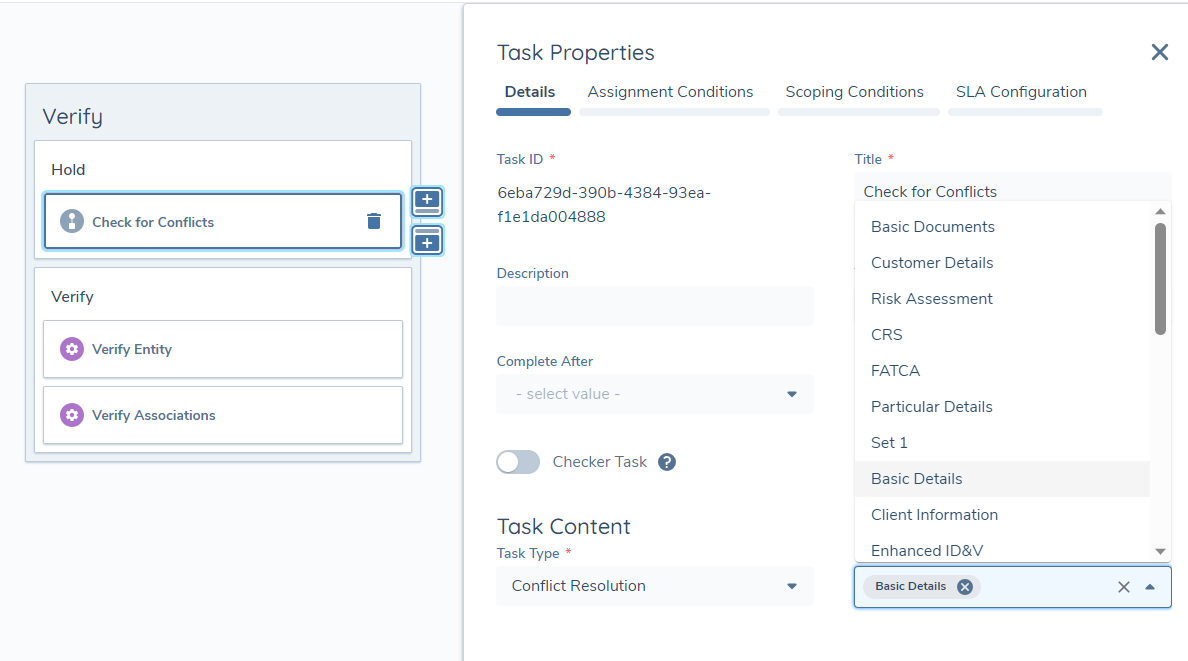
Task: Remove the Basic Details chip
Action: coord(964,587)
